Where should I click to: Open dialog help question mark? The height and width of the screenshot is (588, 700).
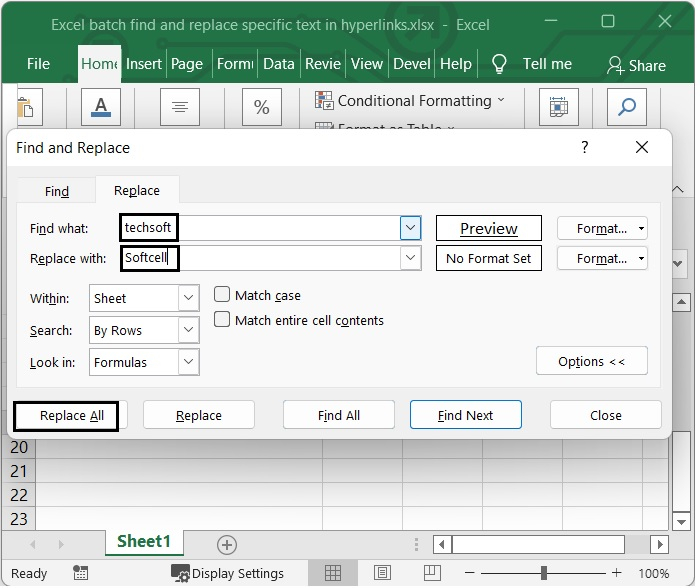(585, 147)
